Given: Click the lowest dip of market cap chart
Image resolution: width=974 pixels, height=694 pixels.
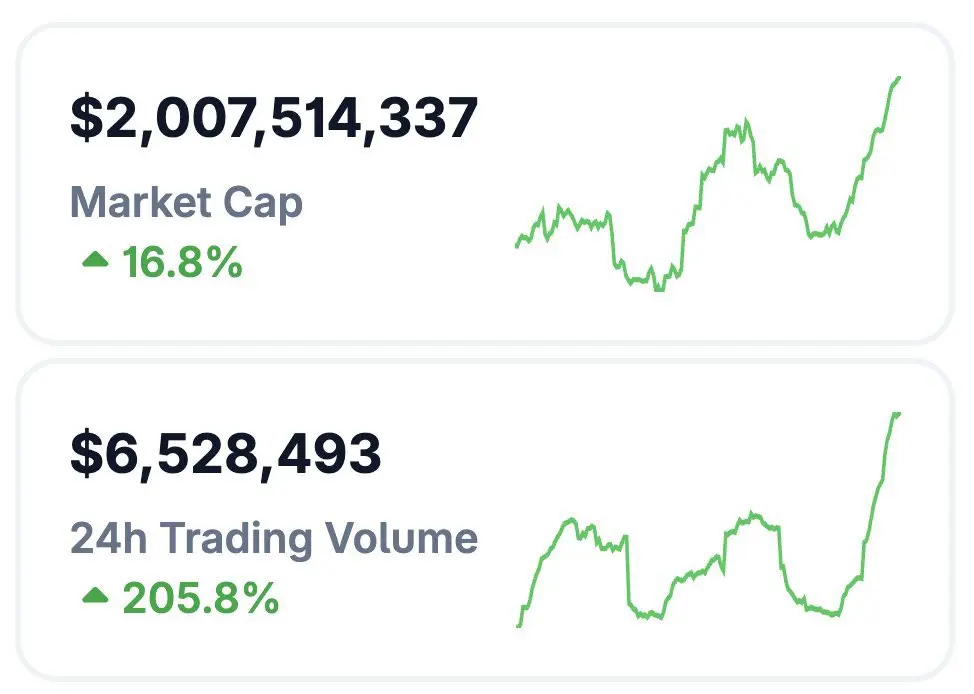Looking at the screenshot, I should pyautogui.click(x=658, y=288).
